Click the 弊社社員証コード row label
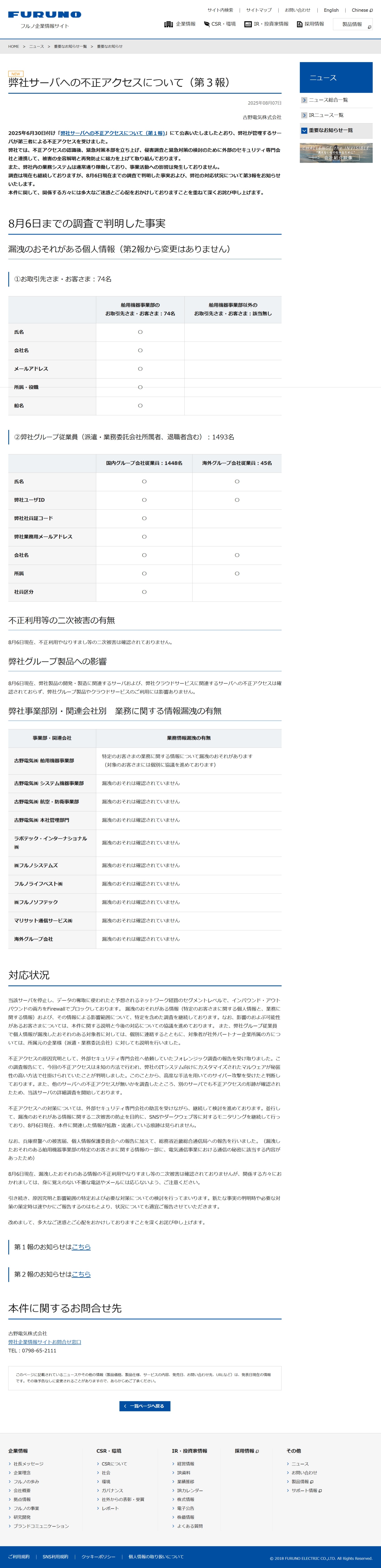Viewport: 381px width, 1568px height. pyautogui.click(x=33, y=519)
